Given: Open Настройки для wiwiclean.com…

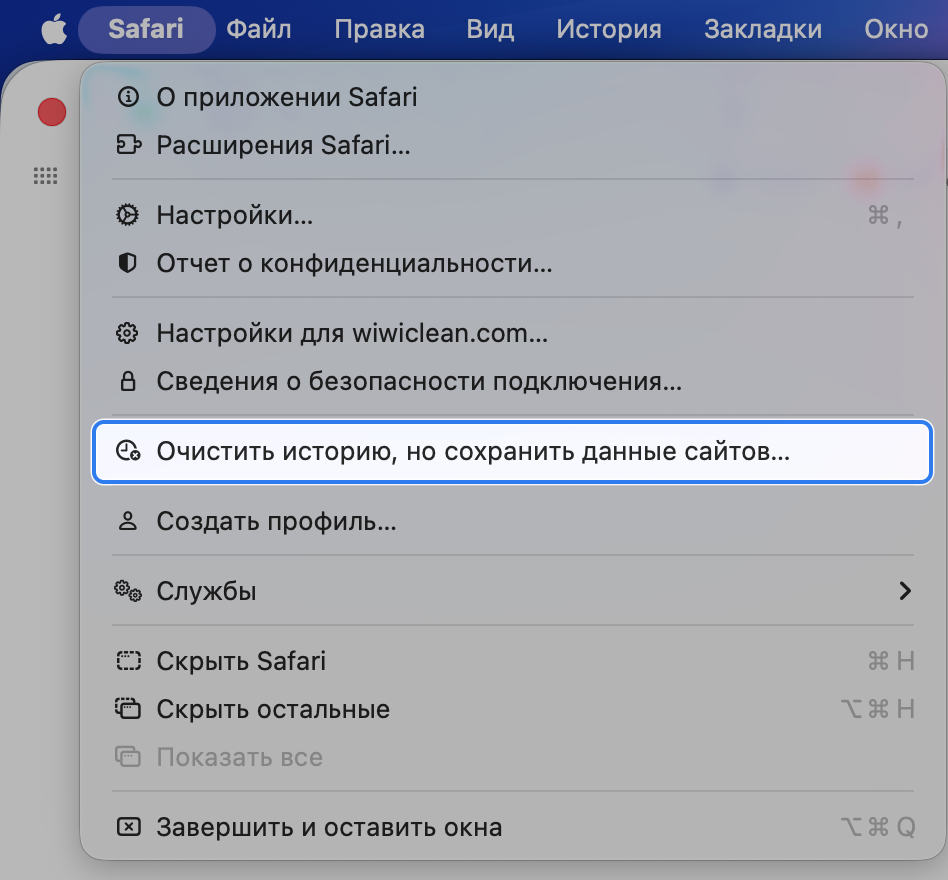Looking at the screenshot, I should click(x=513, y=333).
